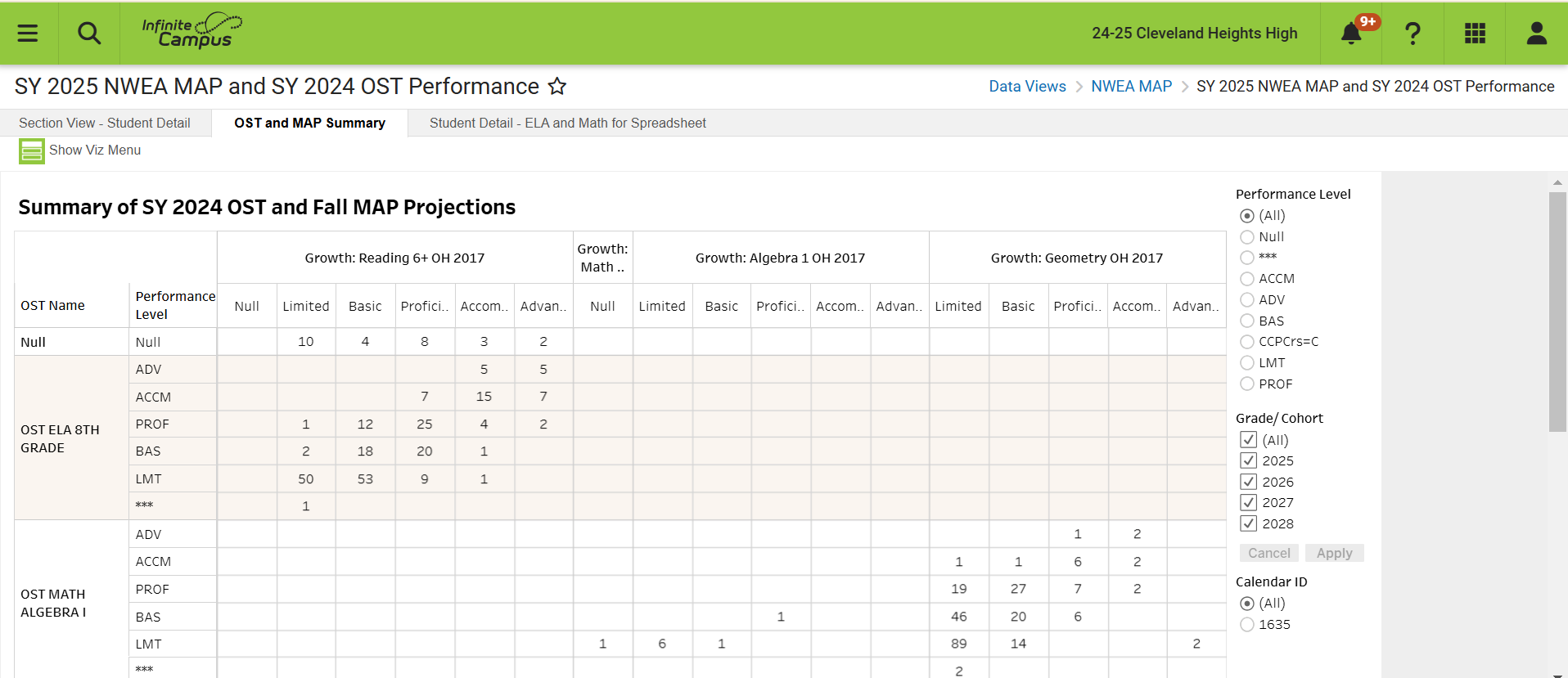Select the BAS performance level
The width and height of the screenshot is (1568, 678).
click(1247, 321)
